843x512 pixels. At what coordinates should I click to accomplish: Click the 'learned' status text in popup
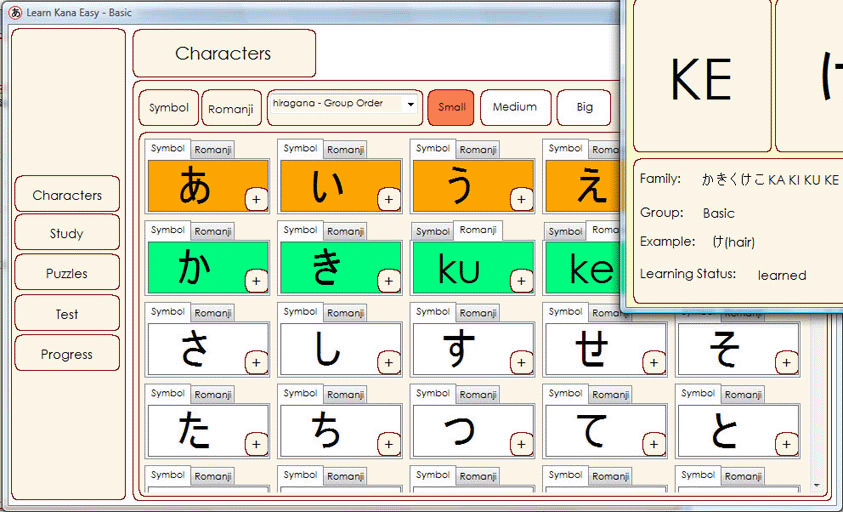coord(782,275)
